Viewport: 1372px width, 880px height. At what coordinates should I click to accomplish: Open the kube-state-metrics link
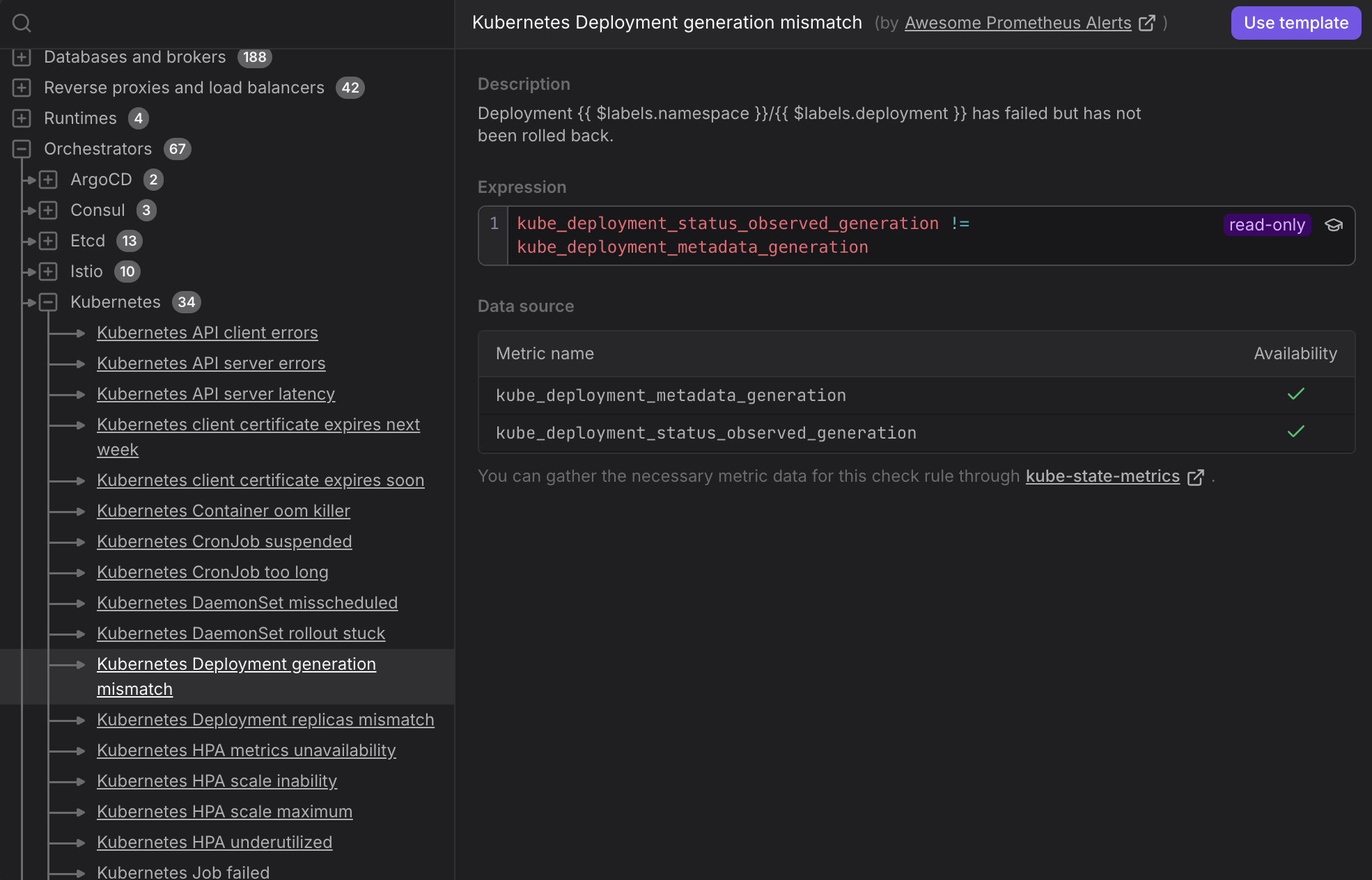[1102, 476]
